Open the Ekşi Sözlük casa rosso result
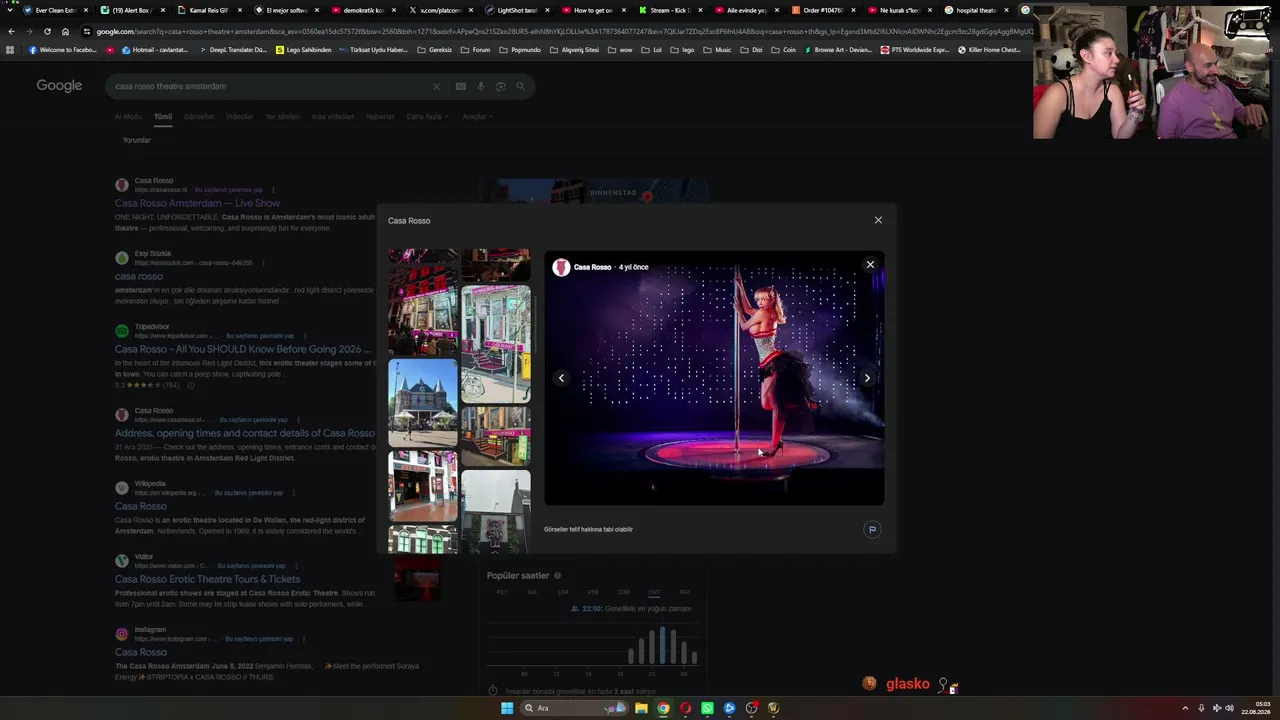This screenshot has width=1280, height=720. [138, 276]
